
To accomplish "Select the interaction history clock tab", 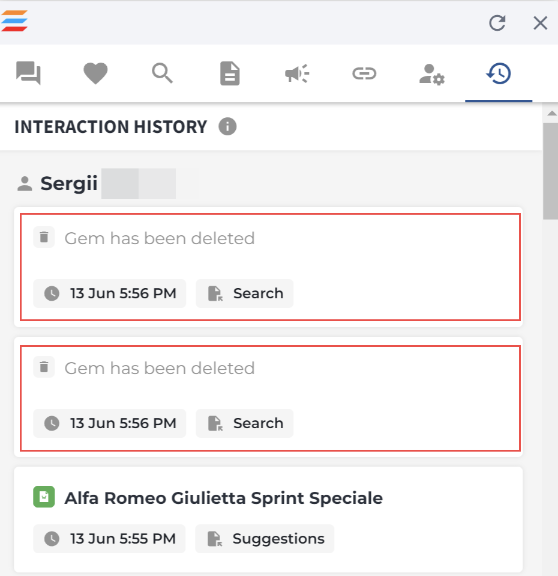I will tap(498, 73).
